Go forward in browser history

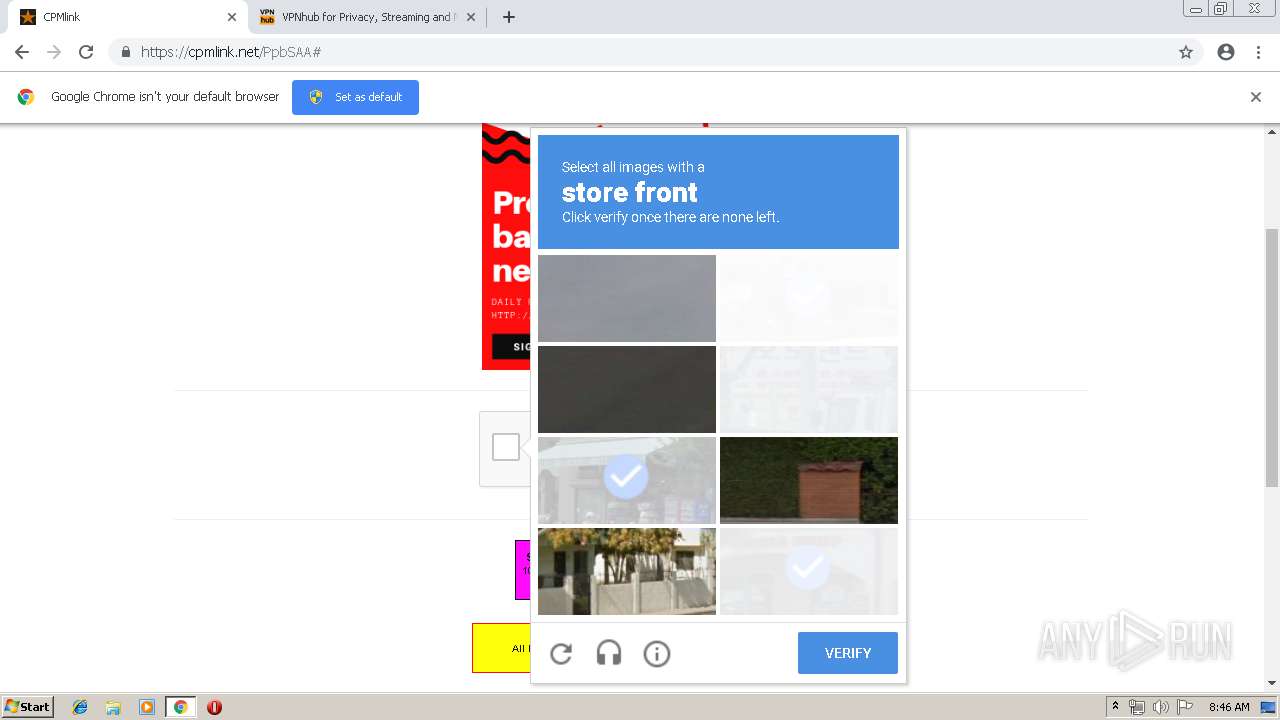[54, 52]
